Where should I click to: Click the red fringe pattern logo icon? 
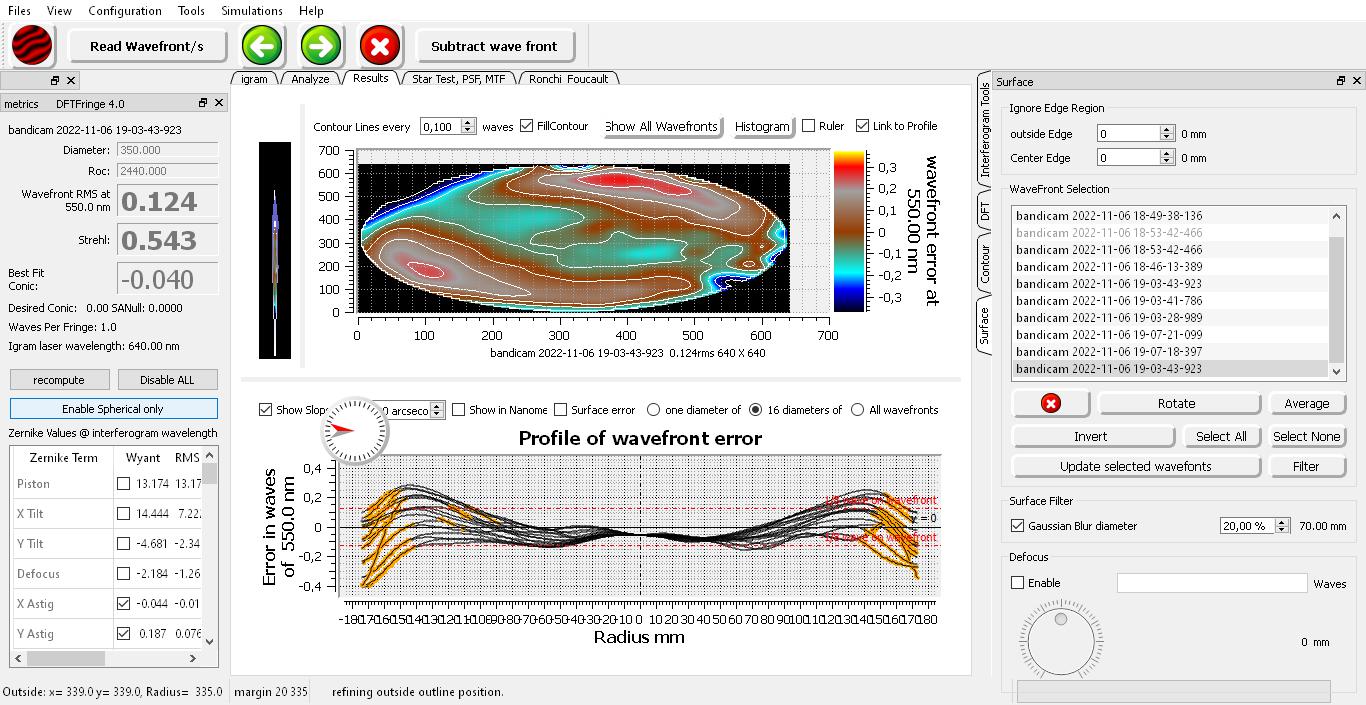click(x=32, y=46)
